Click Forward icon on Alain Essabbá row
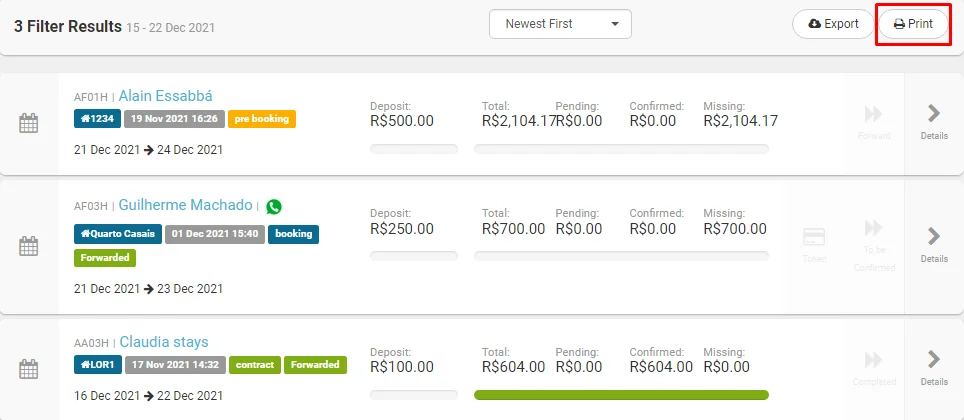 point(874,114)
